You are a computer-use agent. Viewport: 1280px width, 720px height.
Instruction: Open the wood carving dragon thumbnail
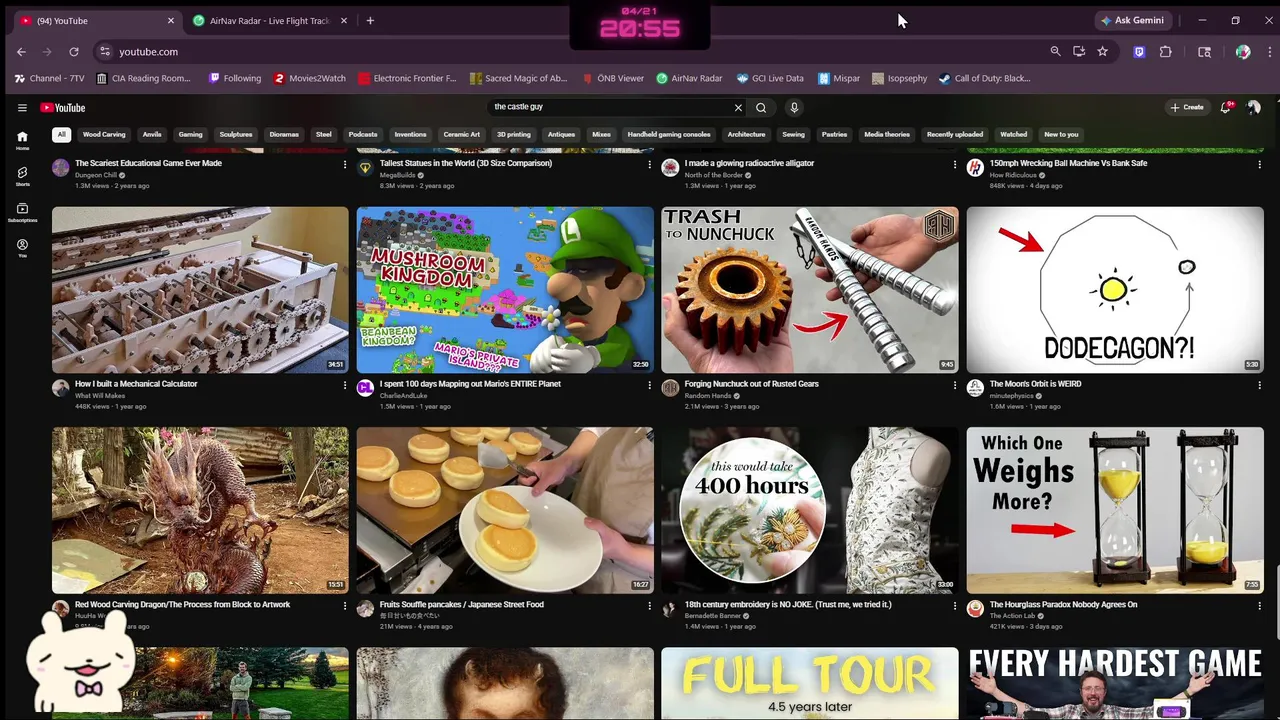tap(200, 510)
